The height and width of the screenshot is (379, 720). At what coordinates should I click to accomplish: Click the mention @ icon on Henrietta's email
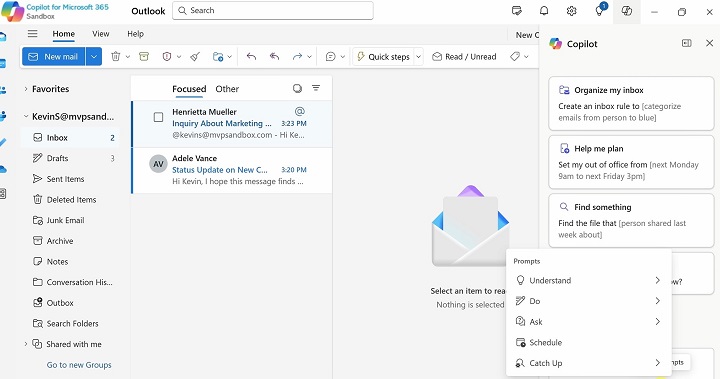pyautogui.click(x=300, y=111)
